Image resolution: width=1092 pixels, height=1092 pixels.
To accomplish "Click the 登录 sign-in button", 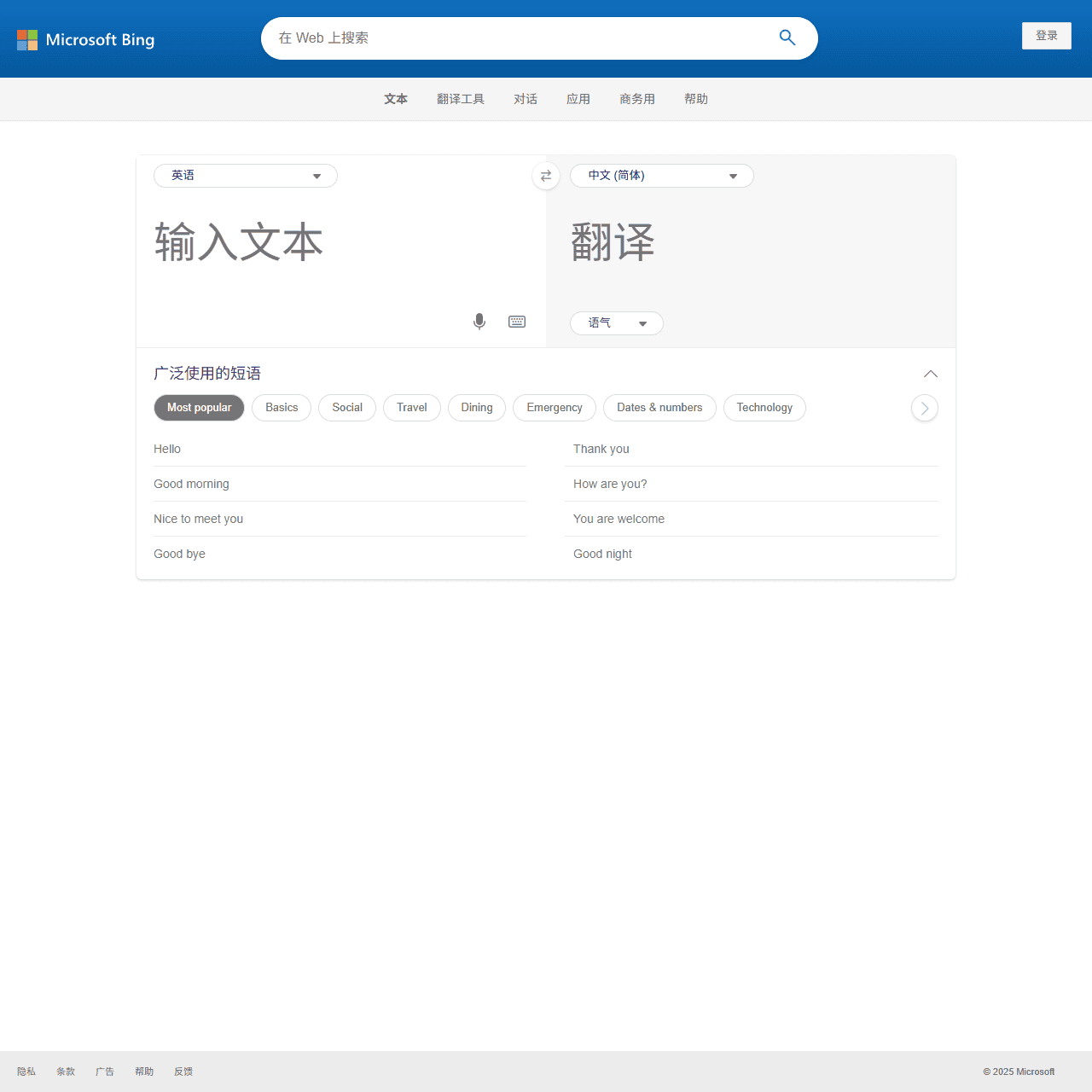I will tap(1046, 36).
